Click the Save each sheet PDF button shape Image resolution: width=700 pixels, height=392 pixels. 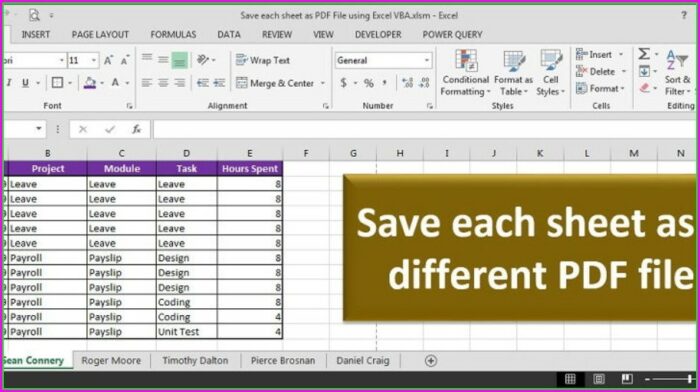pyautogui.click(x=520, y=248)
